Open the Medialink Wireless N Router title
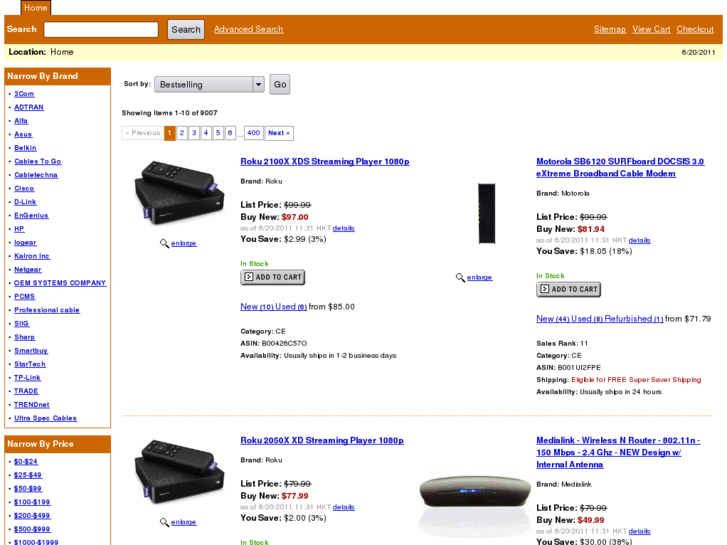727x545 pixels. 618,452
